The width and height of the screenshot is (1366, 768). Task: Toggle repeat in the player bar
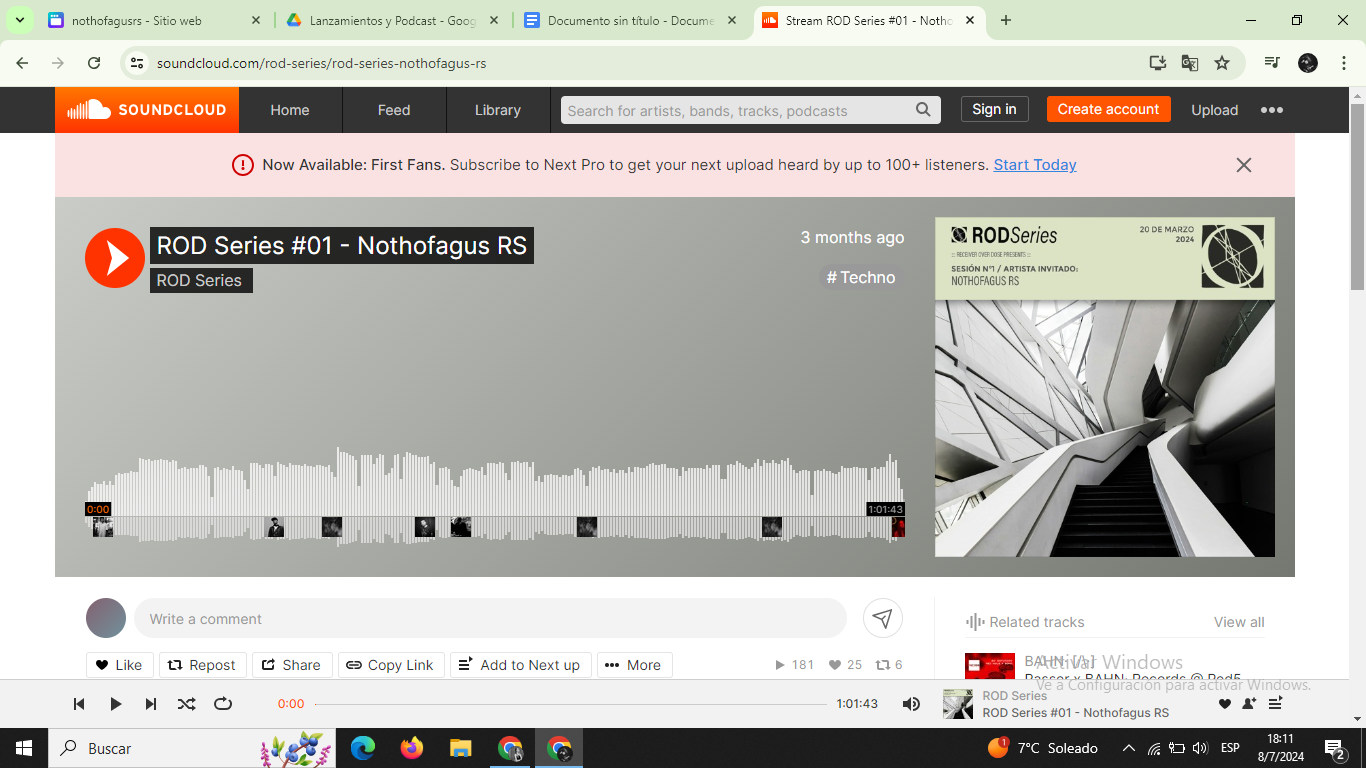(x=223, y=704)
